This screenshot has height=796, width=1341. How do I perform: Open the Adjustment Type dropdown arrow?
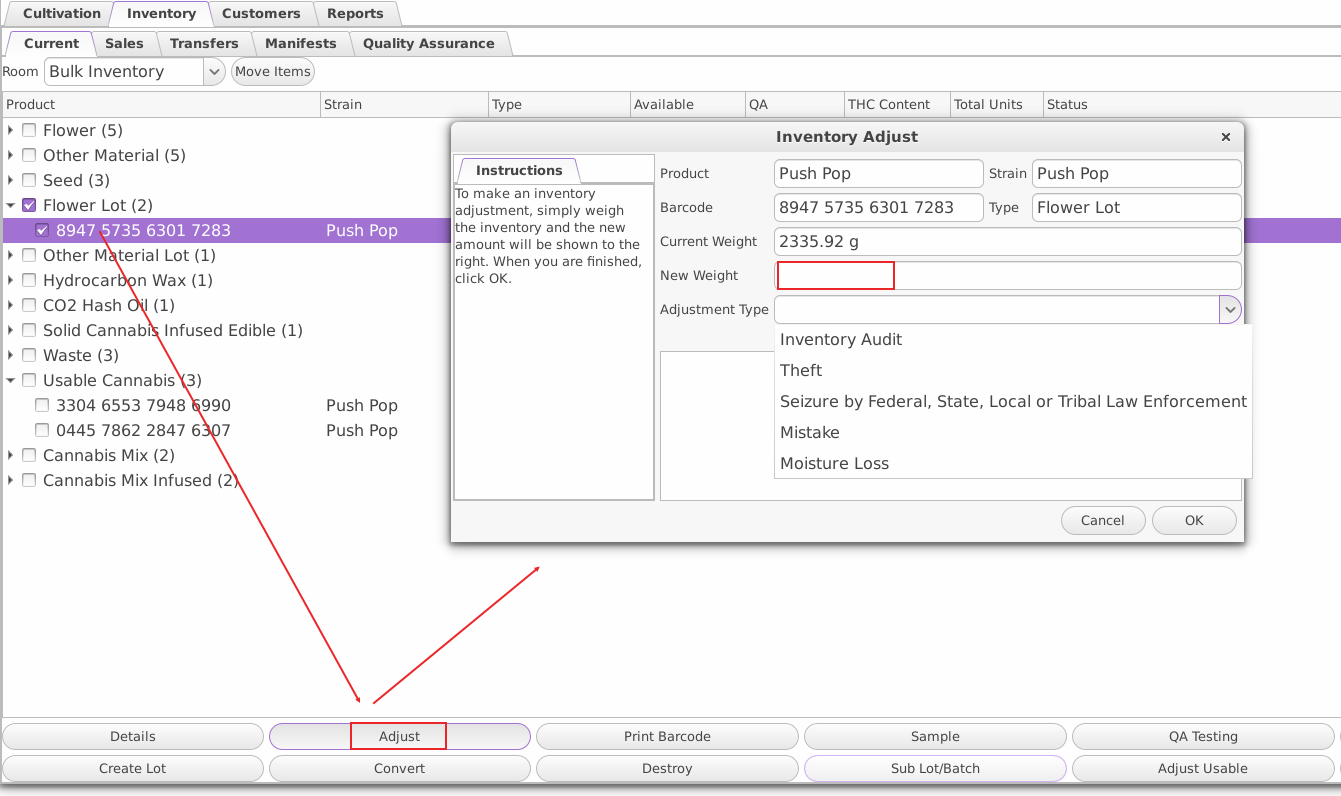click(x=1230, y=309)
